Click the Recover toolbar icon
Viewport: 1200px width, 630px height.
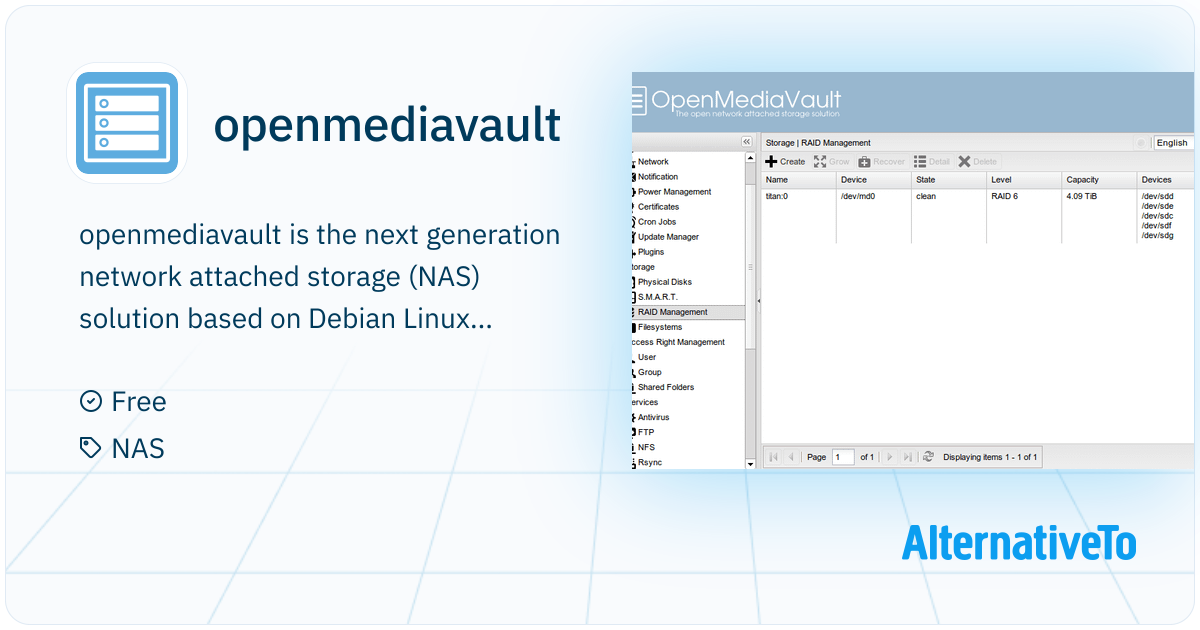[x=864, y=161]
